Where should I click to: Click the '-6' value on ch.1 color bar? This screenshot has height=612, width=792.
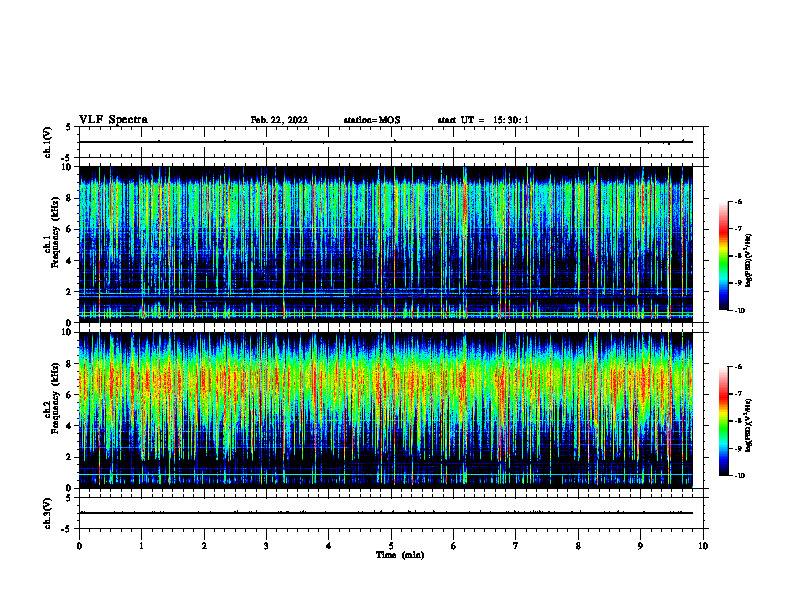pos(738,201)
